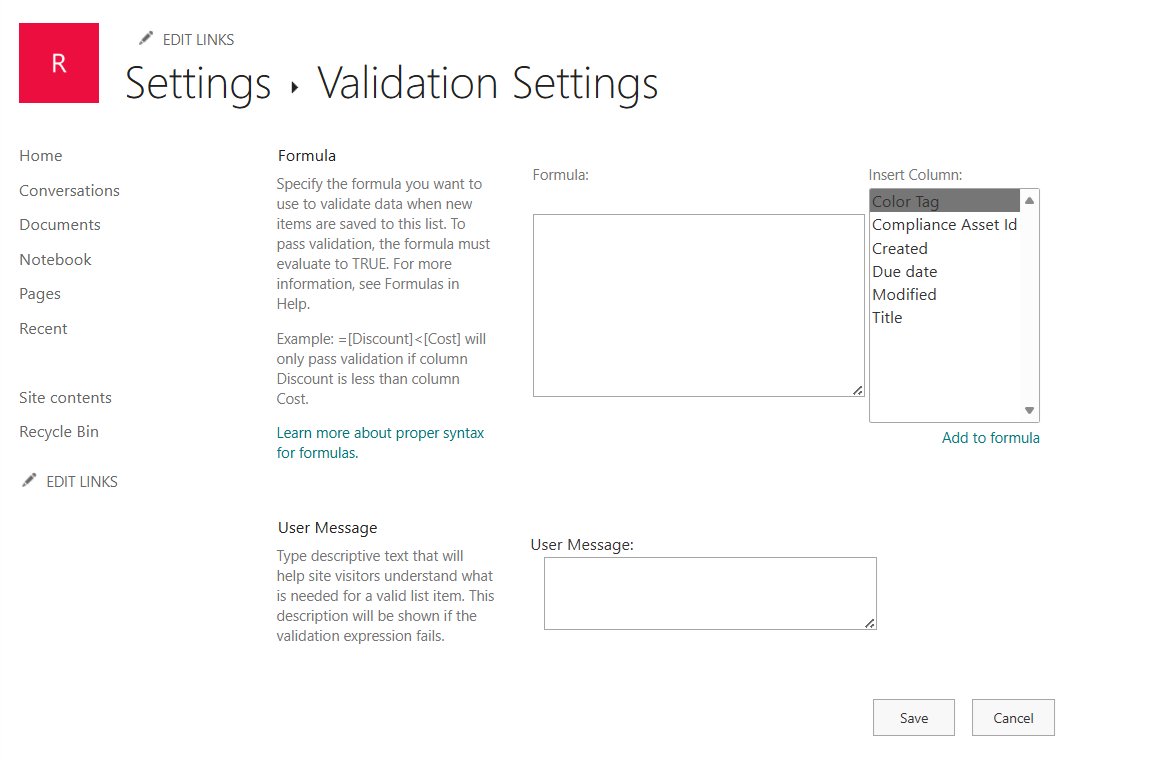Click the pencil icon beside top EDIT LINKS
This screenshot has width=1162, height=760.
[146, 38]
